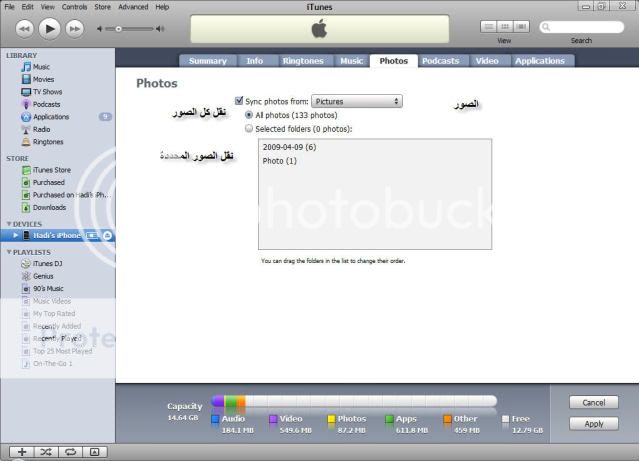Switch to Applications tab
This screenshot has height=461, width=639.
click(x=540, y=61)
